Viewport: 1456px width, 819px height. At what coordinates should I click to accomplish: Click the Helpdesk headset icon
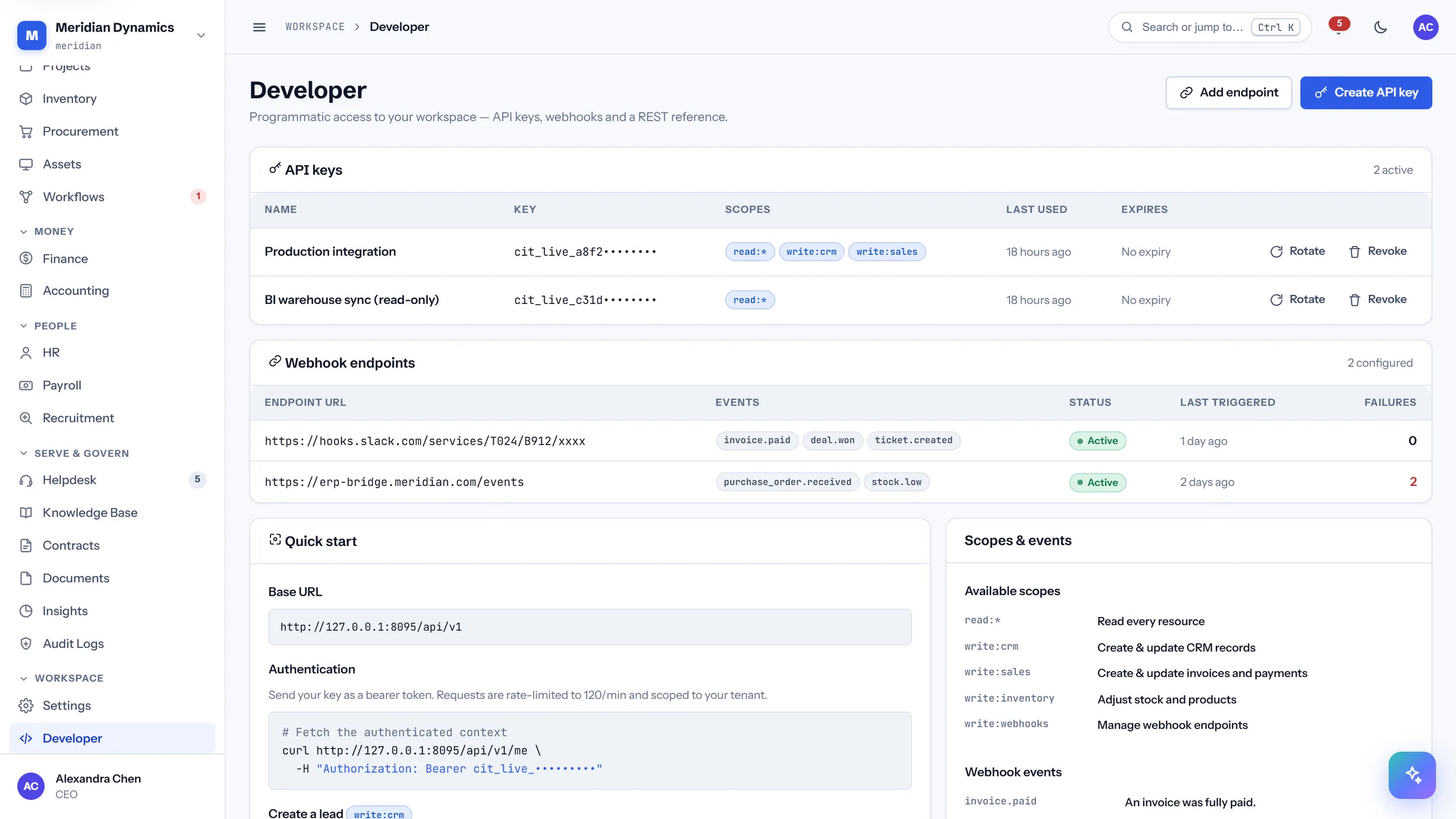(25, 480)
